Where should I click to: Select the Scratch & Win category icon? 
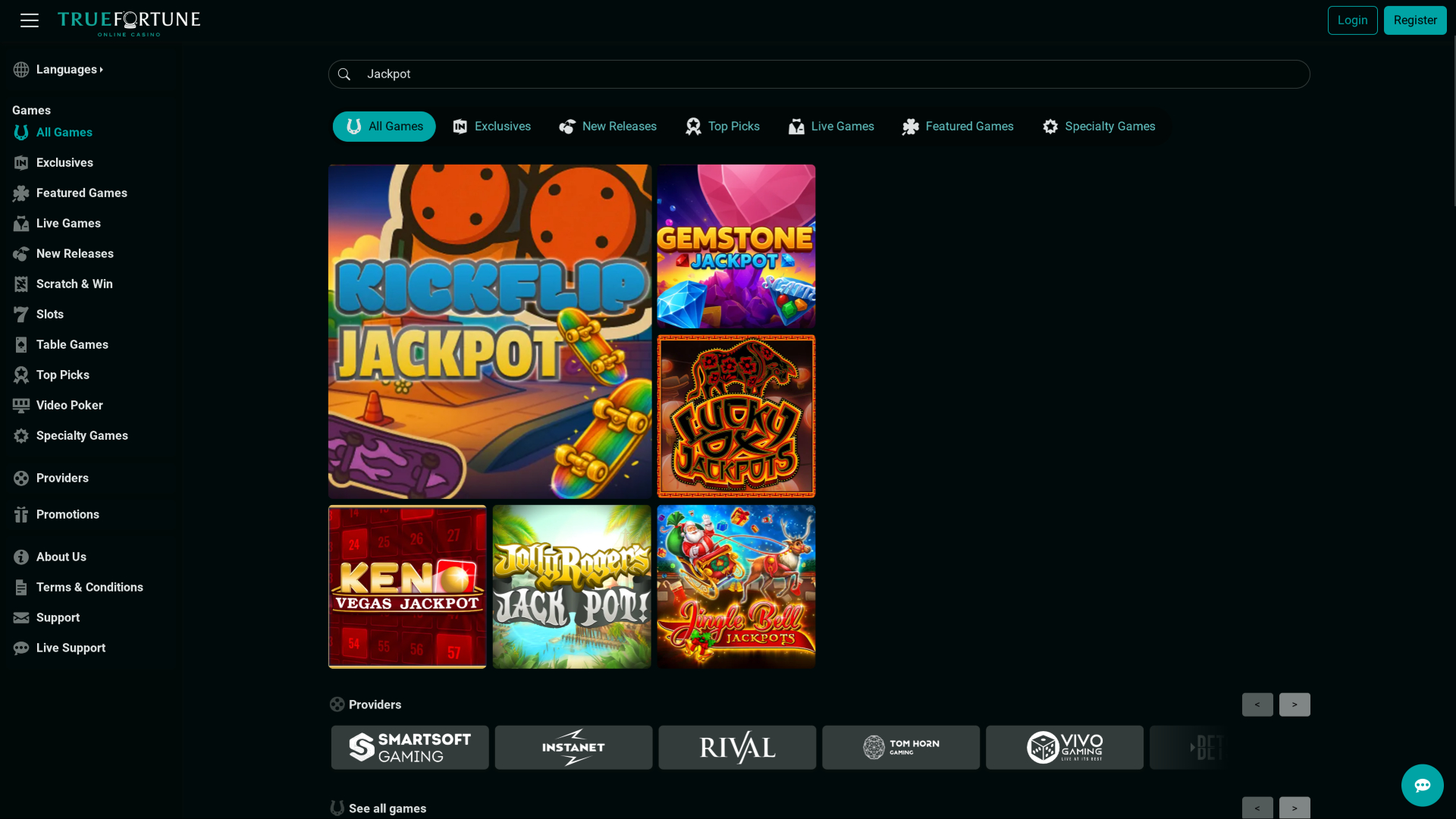(x=20, y=284)
